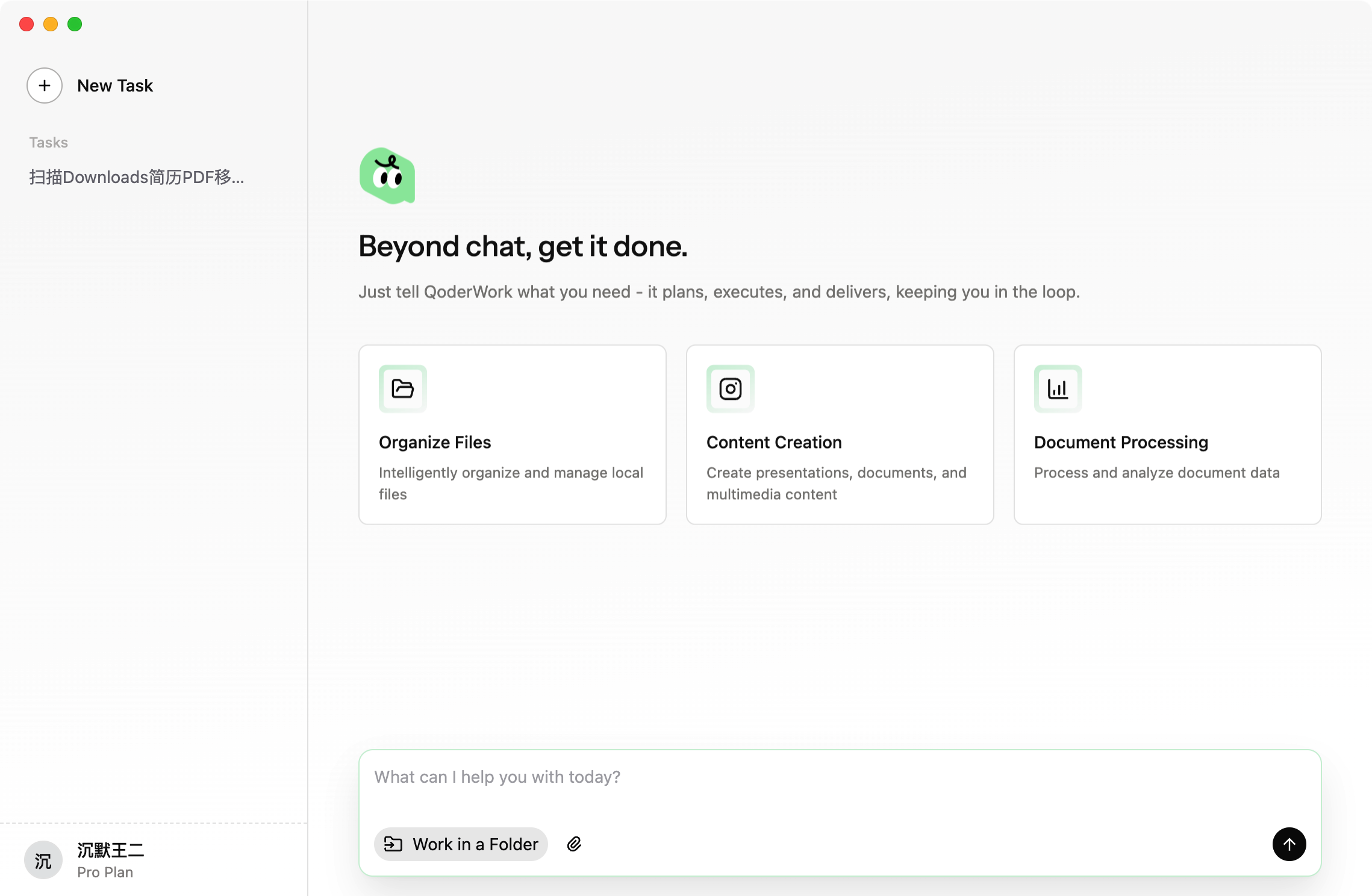Click the New Task label
1372x896 pixels.
115,86
